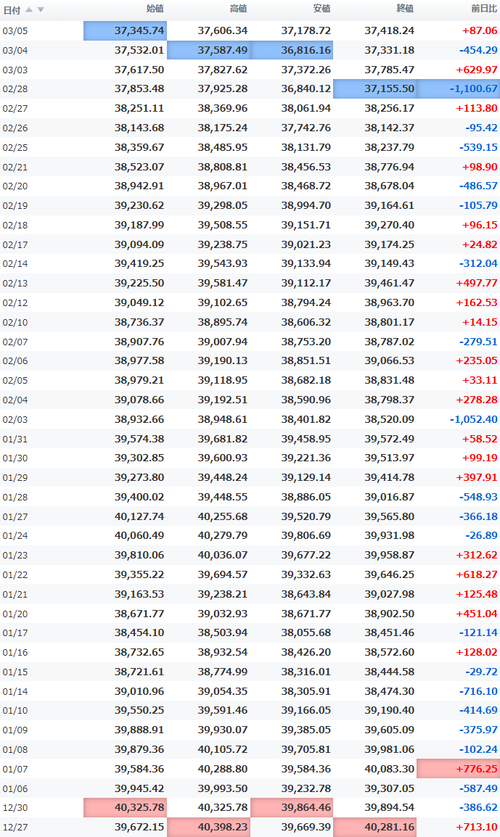Screen dimensions: 500x837
Task: Select the 02/13 close value 39,461.47
Action: pos(389,283)
